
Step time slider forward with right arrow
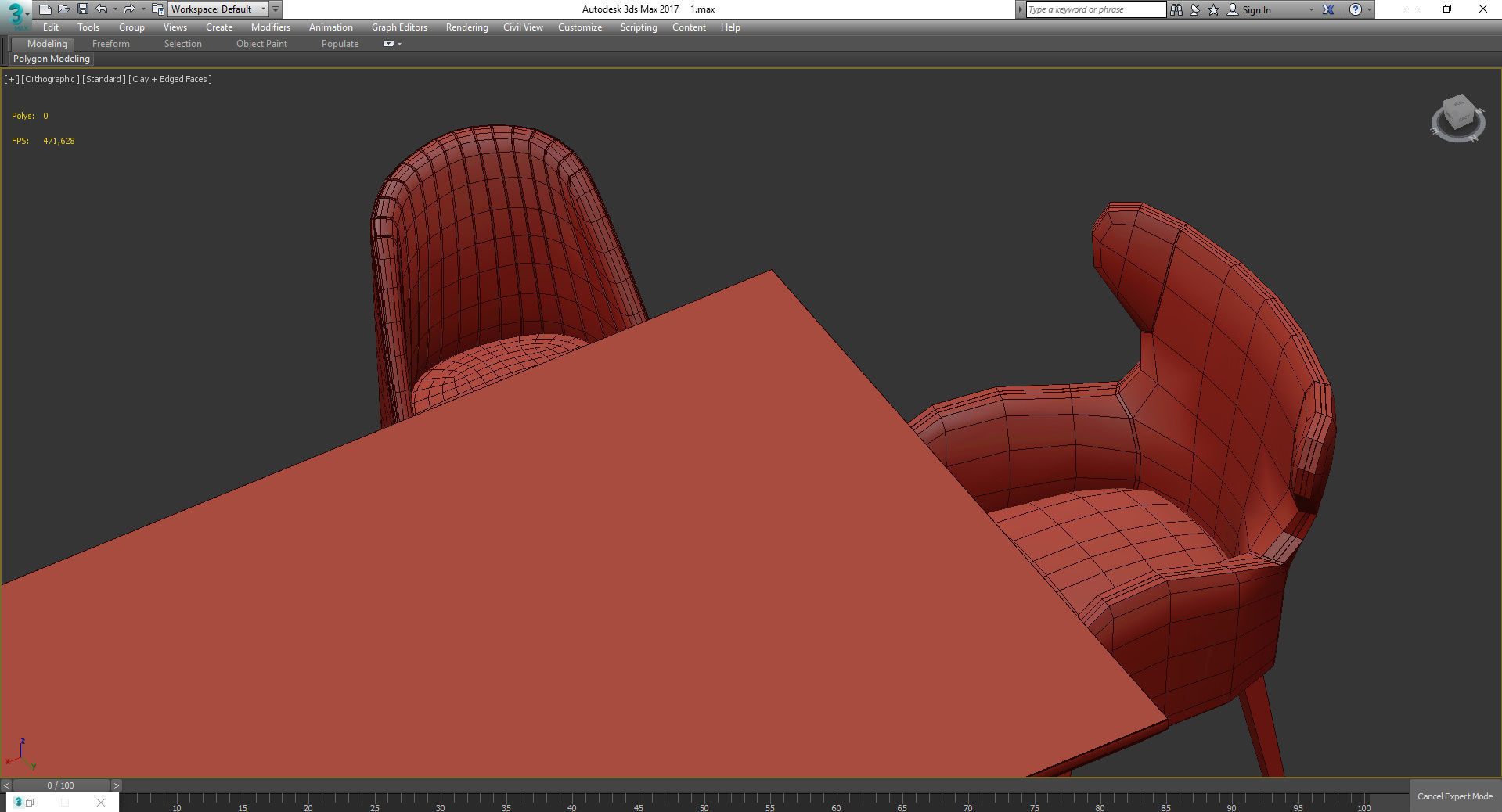(x=116, y=785)
